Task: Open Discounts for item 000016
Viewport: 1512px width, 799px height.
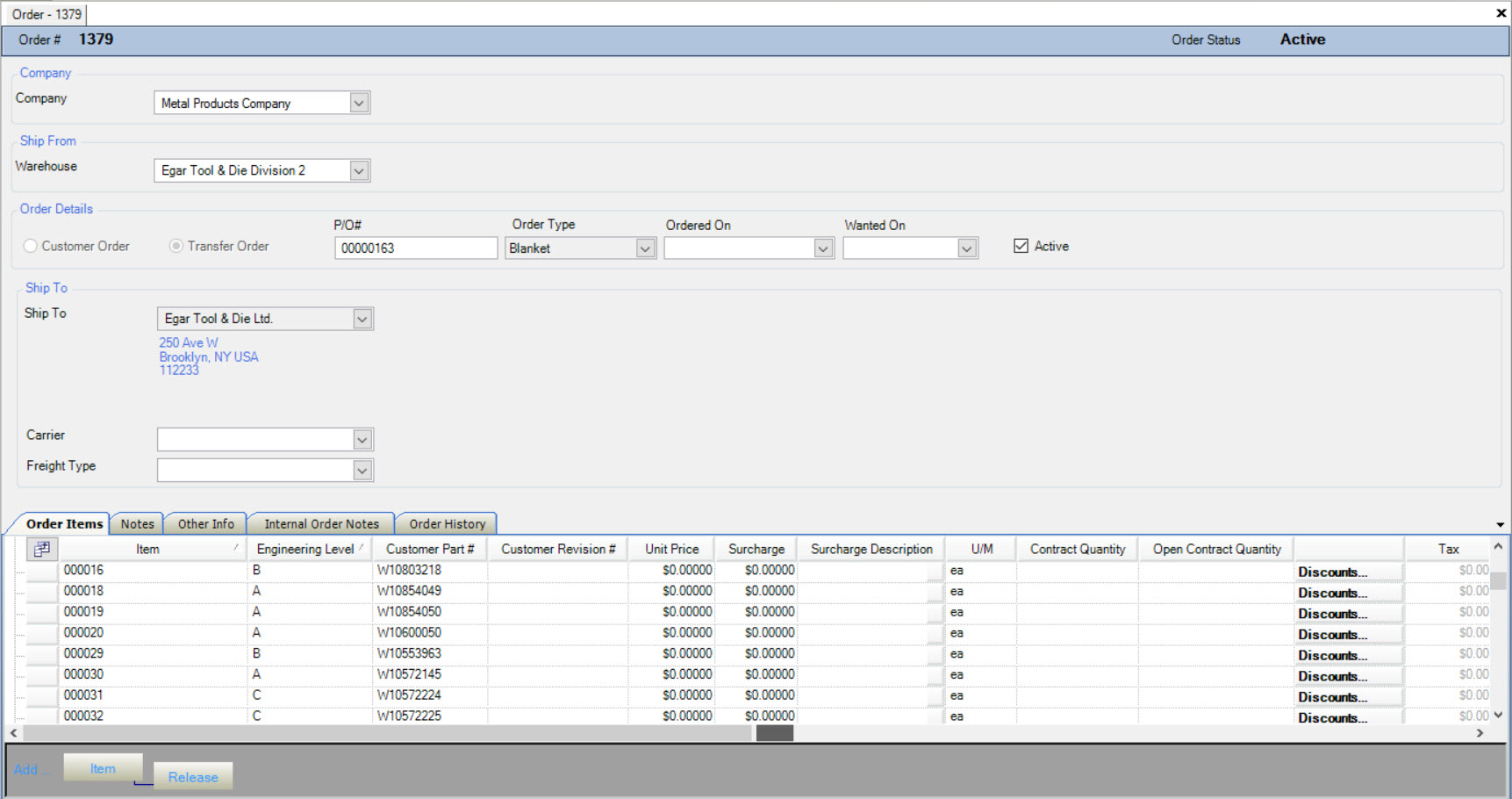Action: click(1349, 572)
